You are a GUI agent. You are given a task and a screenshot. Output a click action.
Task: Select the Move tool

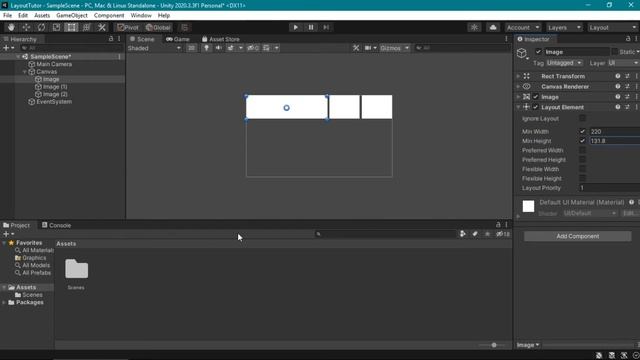26,27
